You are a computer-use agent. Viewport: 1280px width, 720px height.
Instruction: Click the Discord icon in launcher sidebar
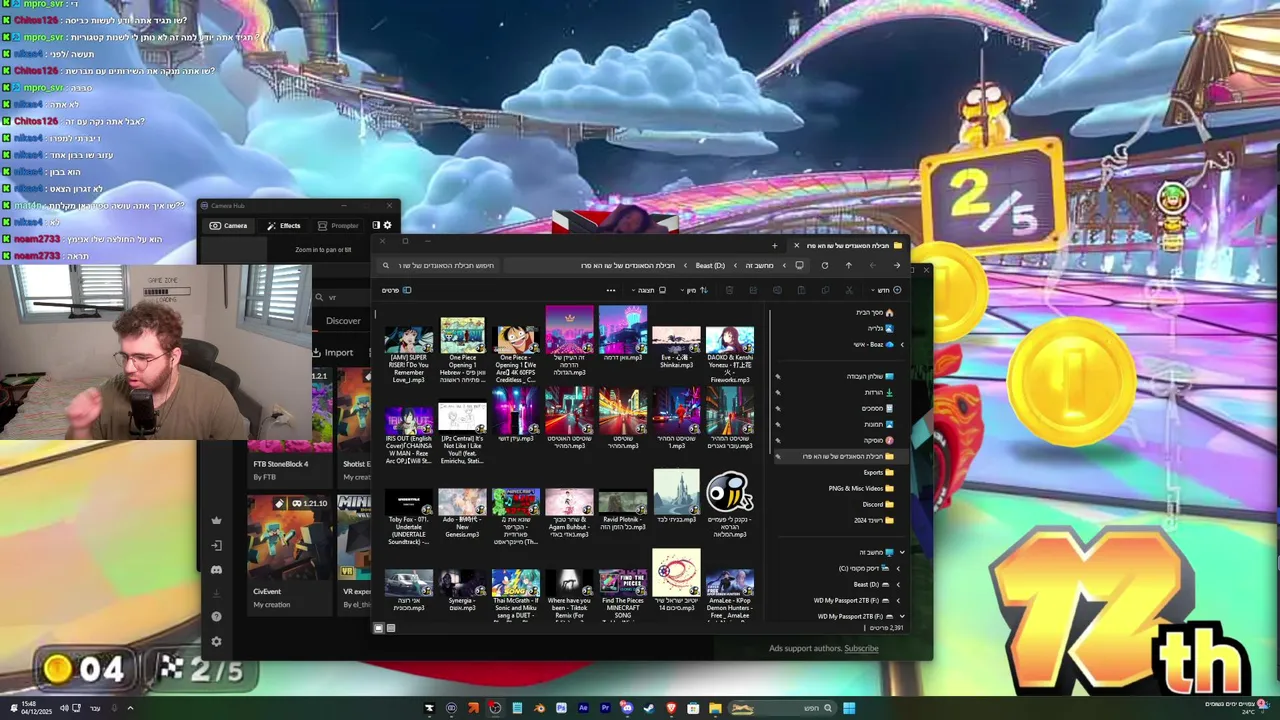[x=216, y=570]
